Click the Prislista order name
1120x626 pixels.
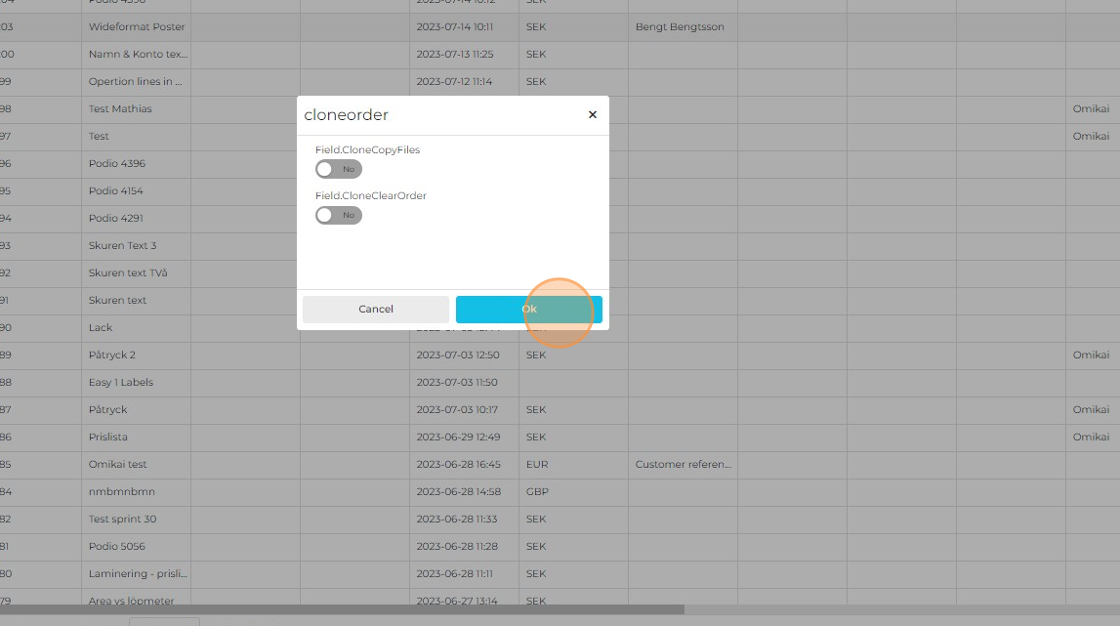(x=108, y=437)
